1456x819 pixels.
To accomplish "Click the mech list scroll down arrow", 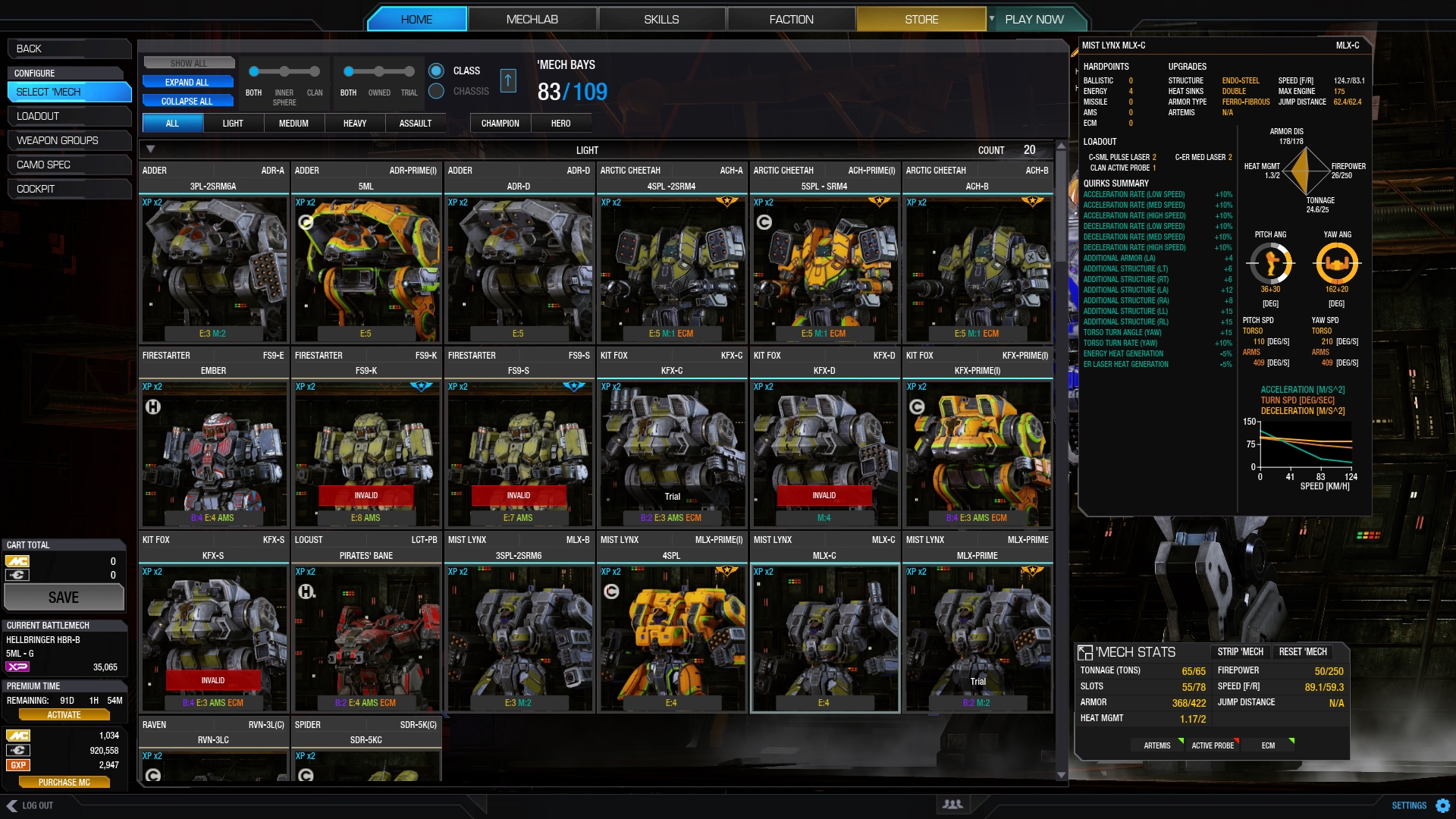I will [1061, 775].
